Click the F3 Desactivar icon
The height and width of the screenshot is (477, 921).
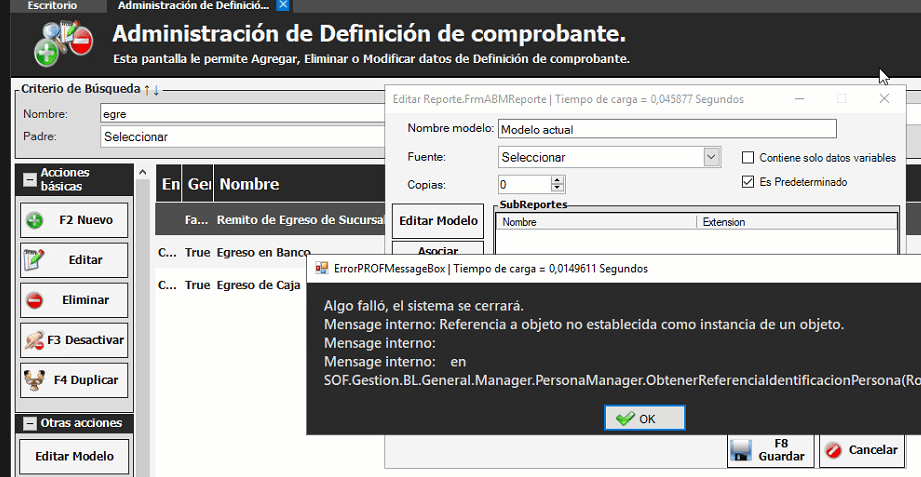pyautogui.click(x=35, y=340)
